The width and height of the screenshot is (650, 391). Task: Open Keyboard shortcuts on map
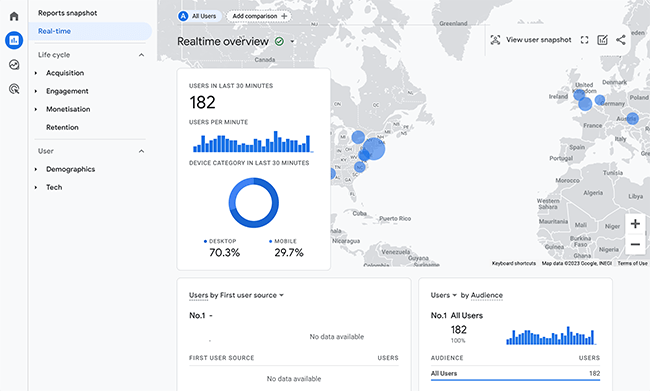pyautogui.click(x=514, y=263)
